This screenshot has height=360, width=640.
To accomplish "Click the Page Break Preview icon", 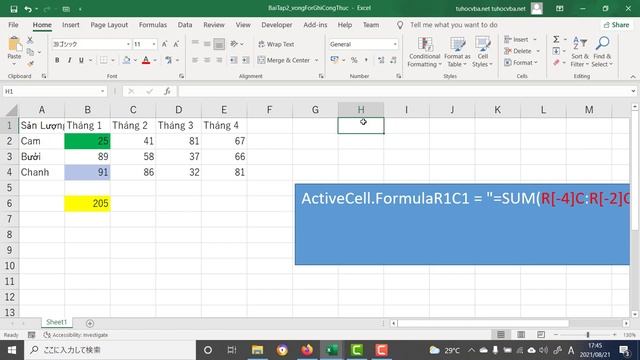I will click(x=541, y=335).
